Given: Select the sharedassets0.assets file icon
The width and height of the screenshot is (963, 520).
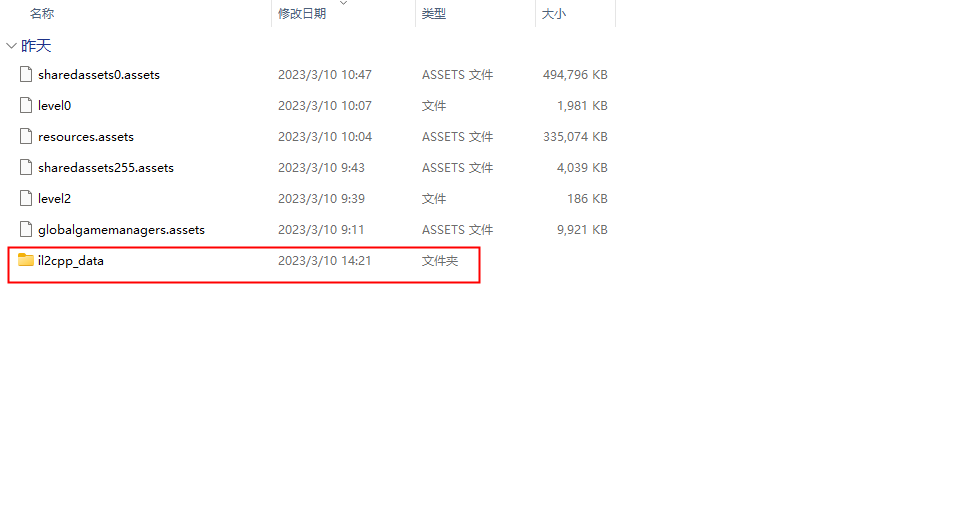Looking at the screenshot, I should pos(26,74).
